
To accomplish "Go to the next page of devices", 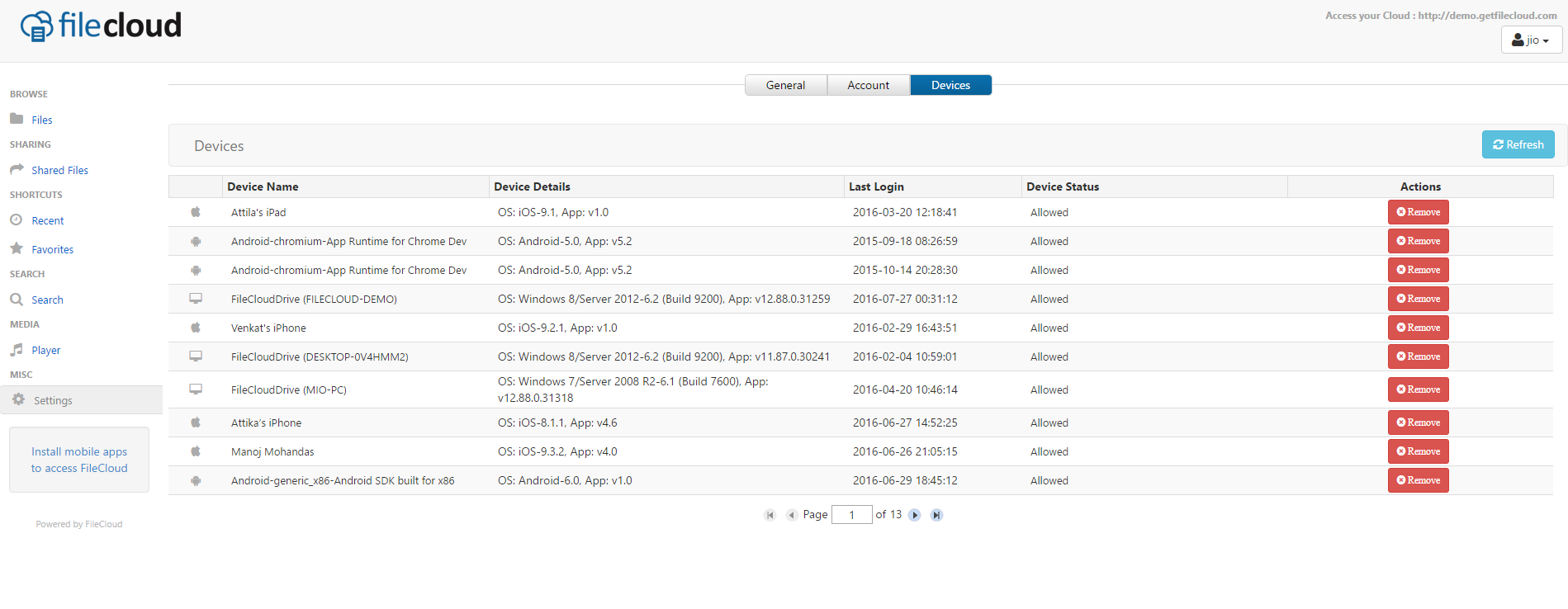I will click(x=915, y=515).
